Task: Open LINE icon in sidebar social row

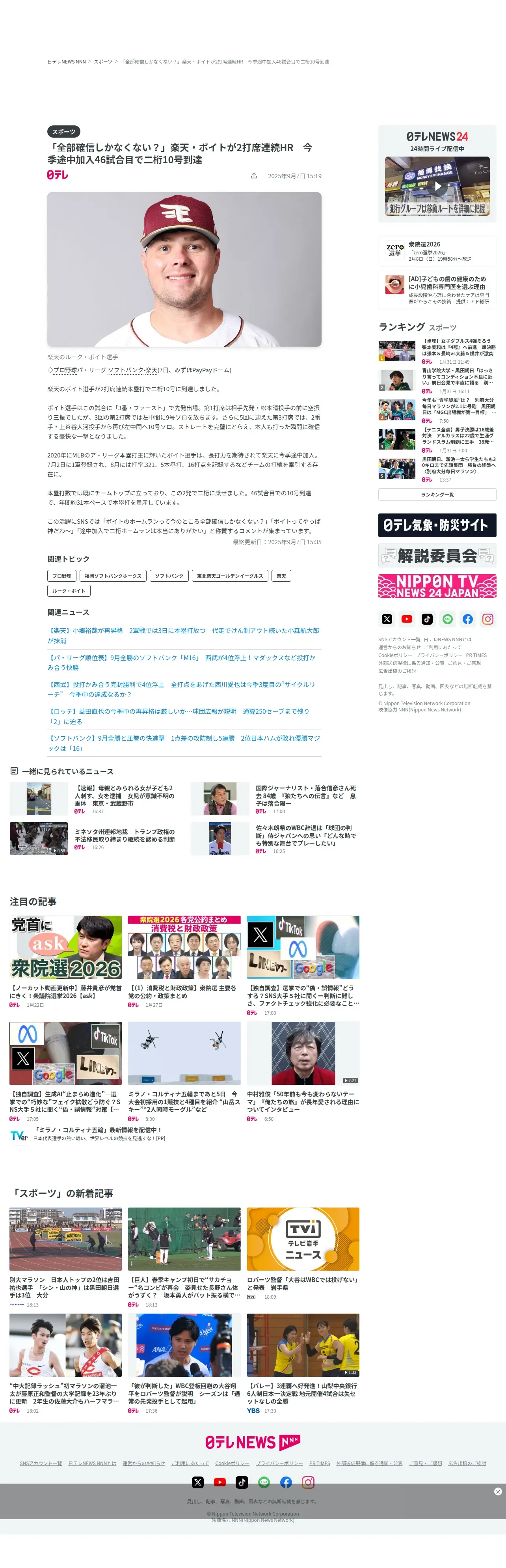Action: pyautogui.click(x=448, y=619)
